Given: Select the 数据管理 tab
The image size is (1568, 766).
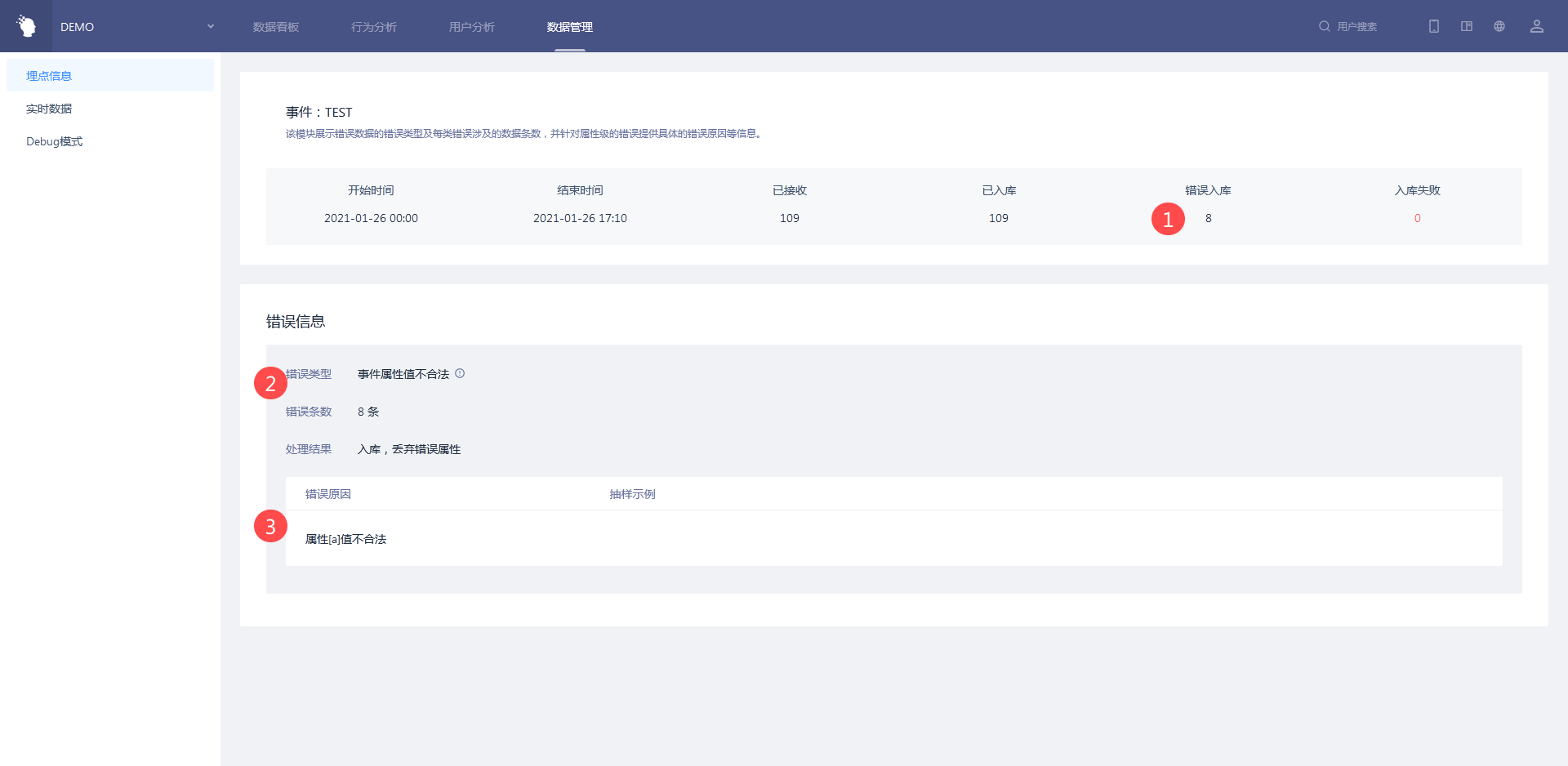Looking at the screenshot, I should click(x=570, y=27).
